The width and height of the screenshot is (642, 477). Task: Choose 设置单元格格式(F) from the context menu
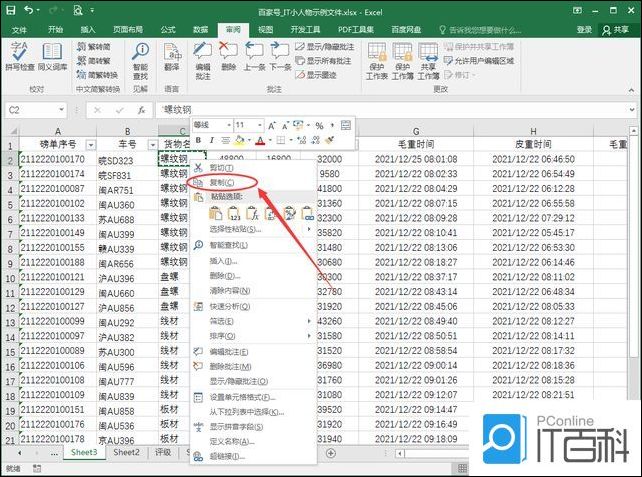pyautogui.click(x=253, y=398)
